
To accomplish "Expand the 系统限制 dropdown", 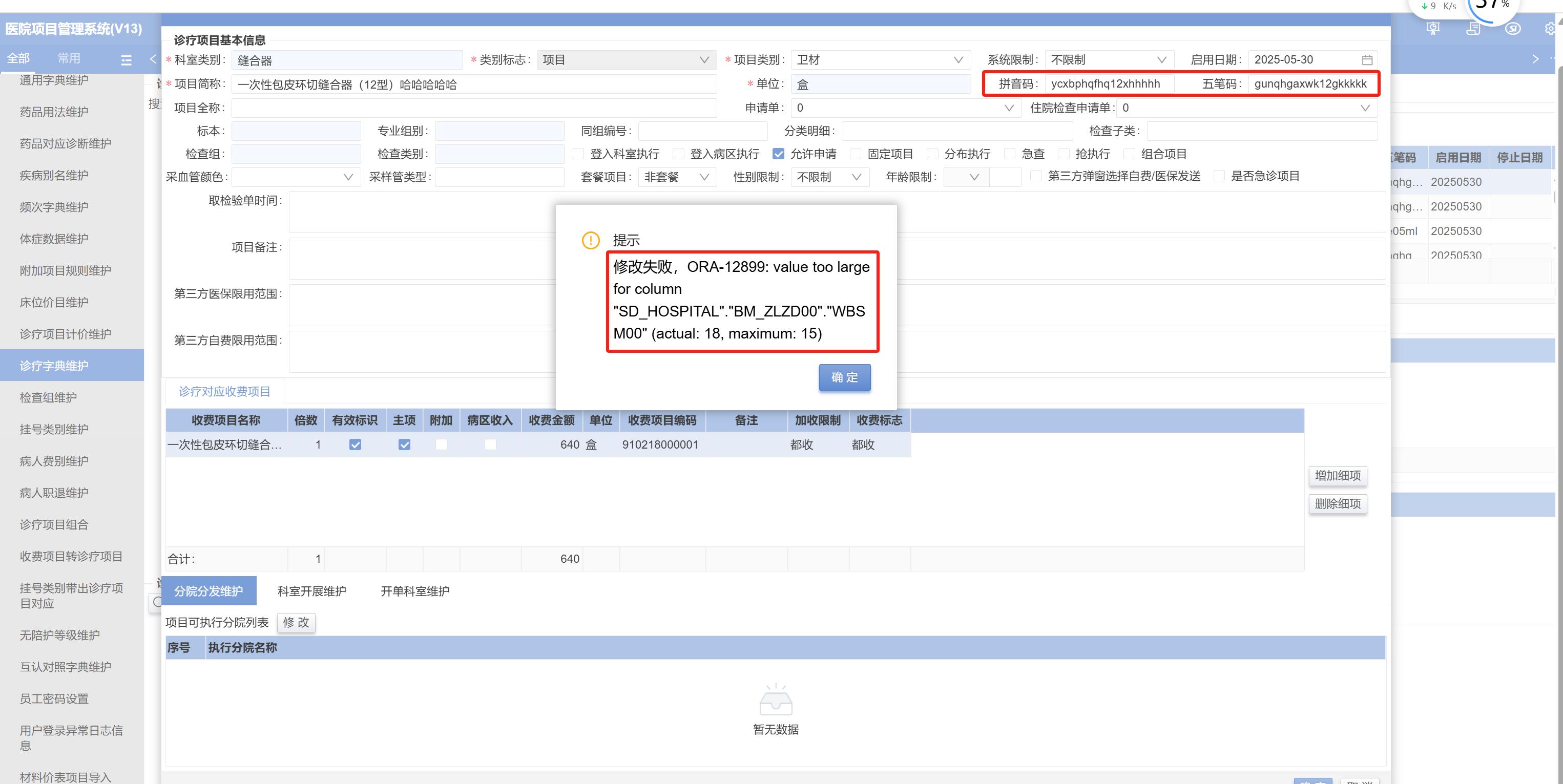I will tap(1108, 60).
